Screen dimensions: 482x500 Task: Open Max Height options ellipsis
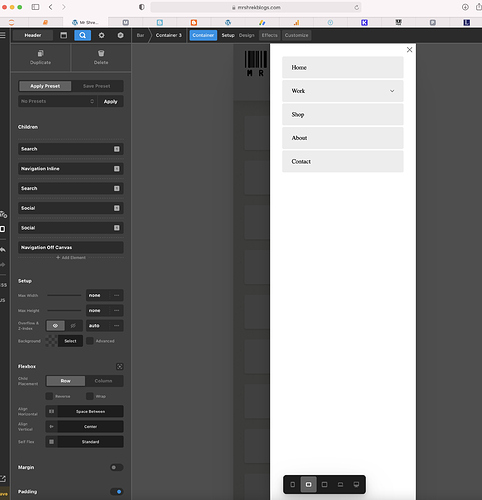(117, 311)
